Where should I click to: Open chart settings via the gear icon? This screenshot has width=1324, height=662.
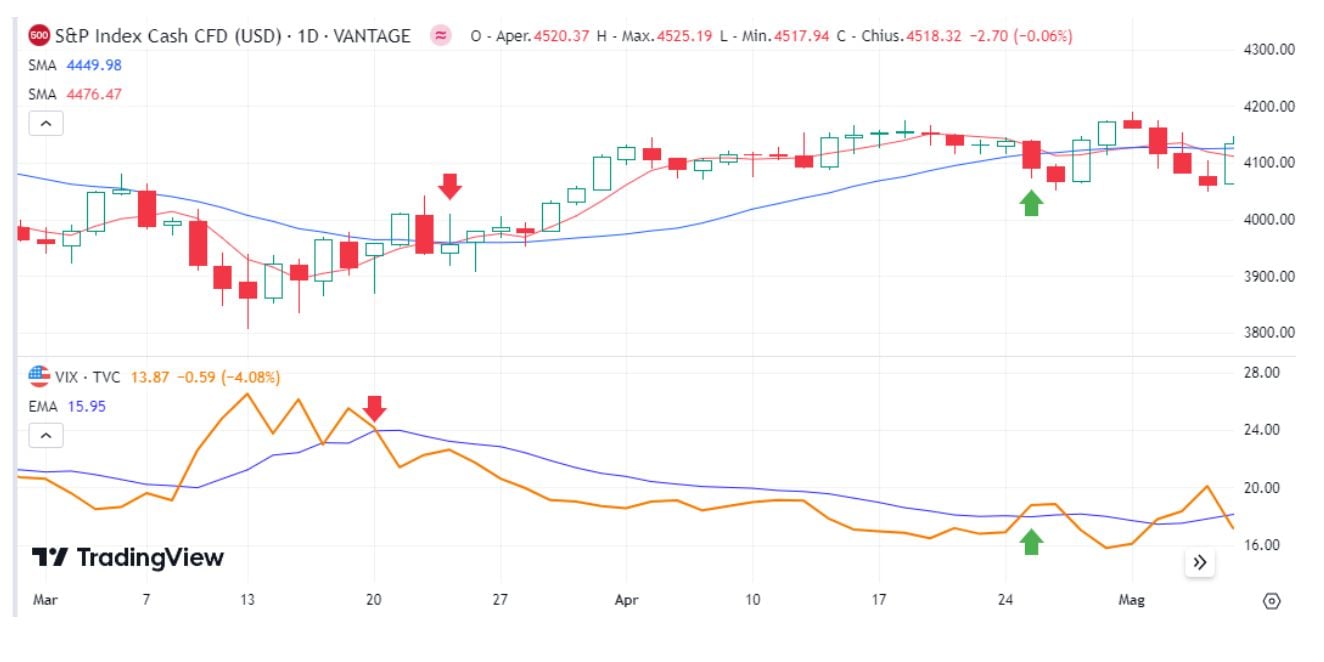coord(1270,601)
